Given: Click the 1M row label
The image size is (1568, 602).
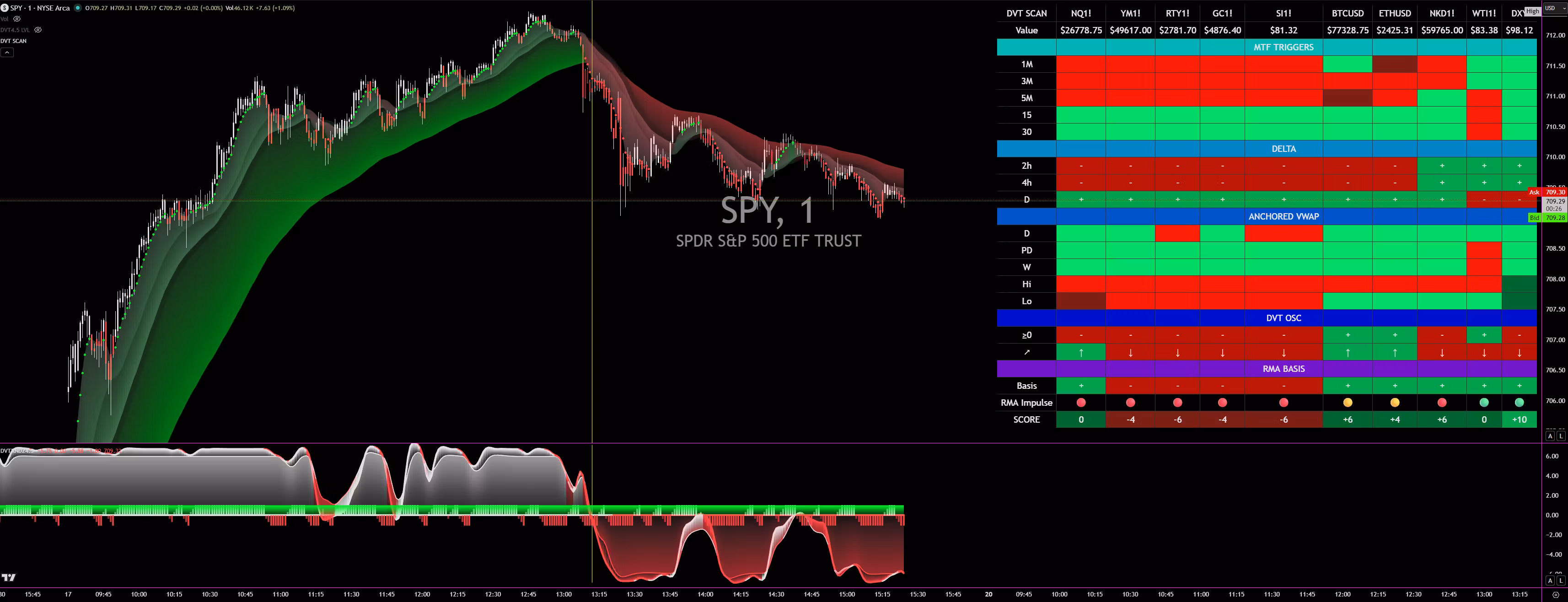Looking at the screenshot, I should [1026, 64].
